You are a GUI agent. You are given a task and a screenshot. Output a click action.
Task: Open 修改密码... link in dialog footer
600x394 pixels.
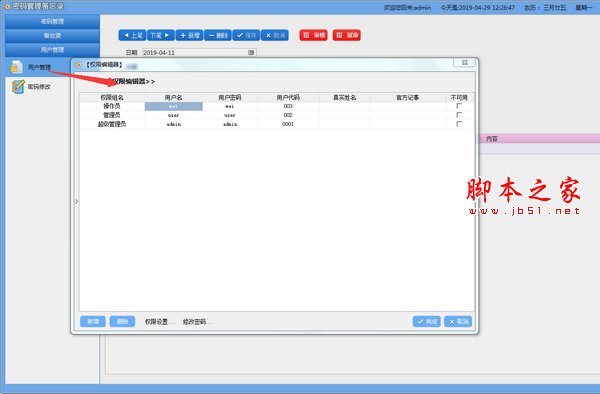[x=197, y=322]
